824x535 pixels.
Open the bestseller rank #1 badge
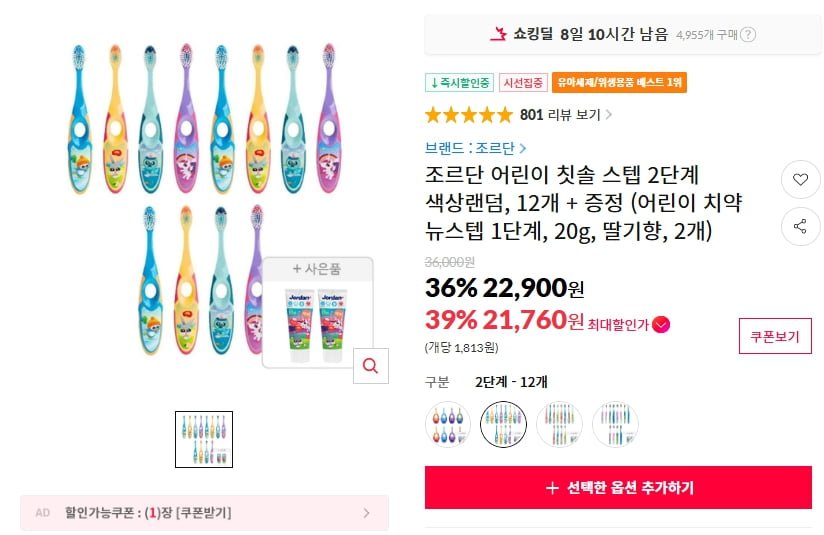[622, 83]
